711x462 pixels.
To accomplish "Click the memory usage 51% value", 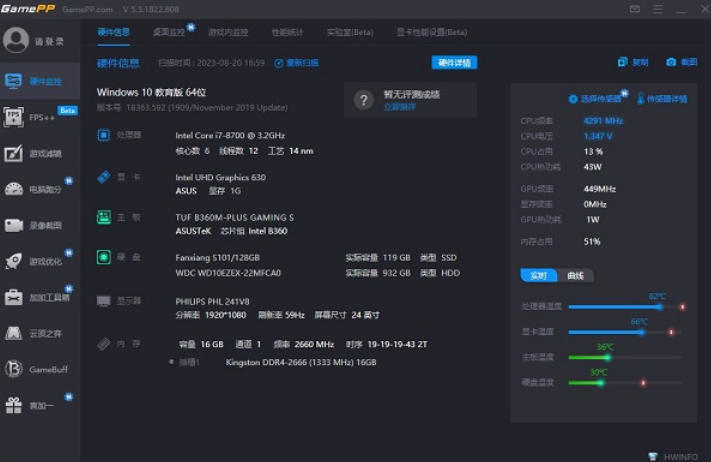I will coord(592,241).
